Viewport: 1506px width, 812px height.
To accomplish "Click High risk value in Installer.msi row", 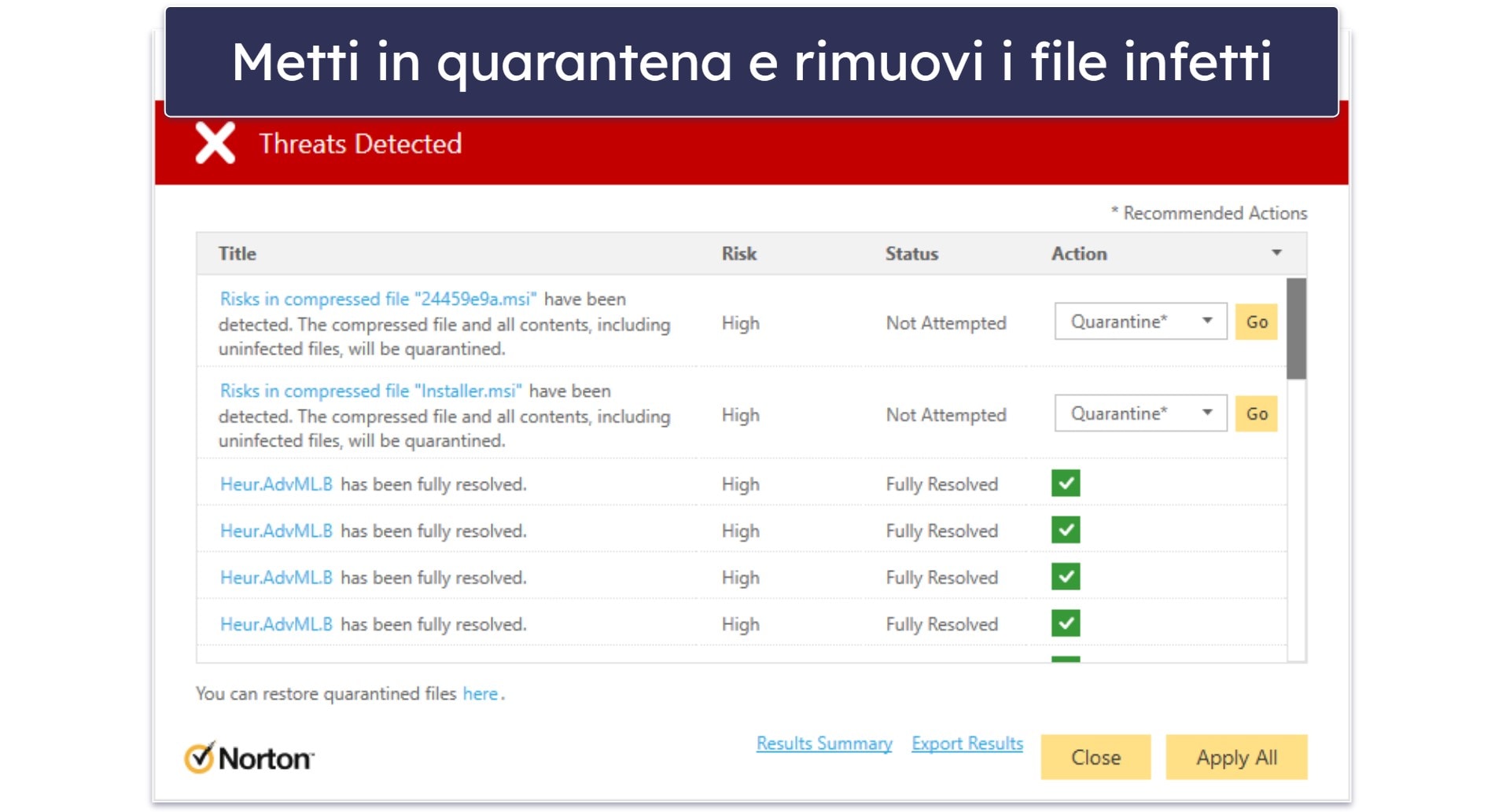I will 740,415.
